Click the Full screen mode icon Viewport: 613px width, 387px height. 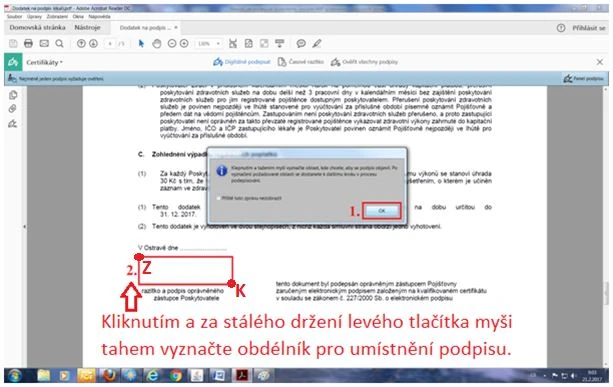264,43
